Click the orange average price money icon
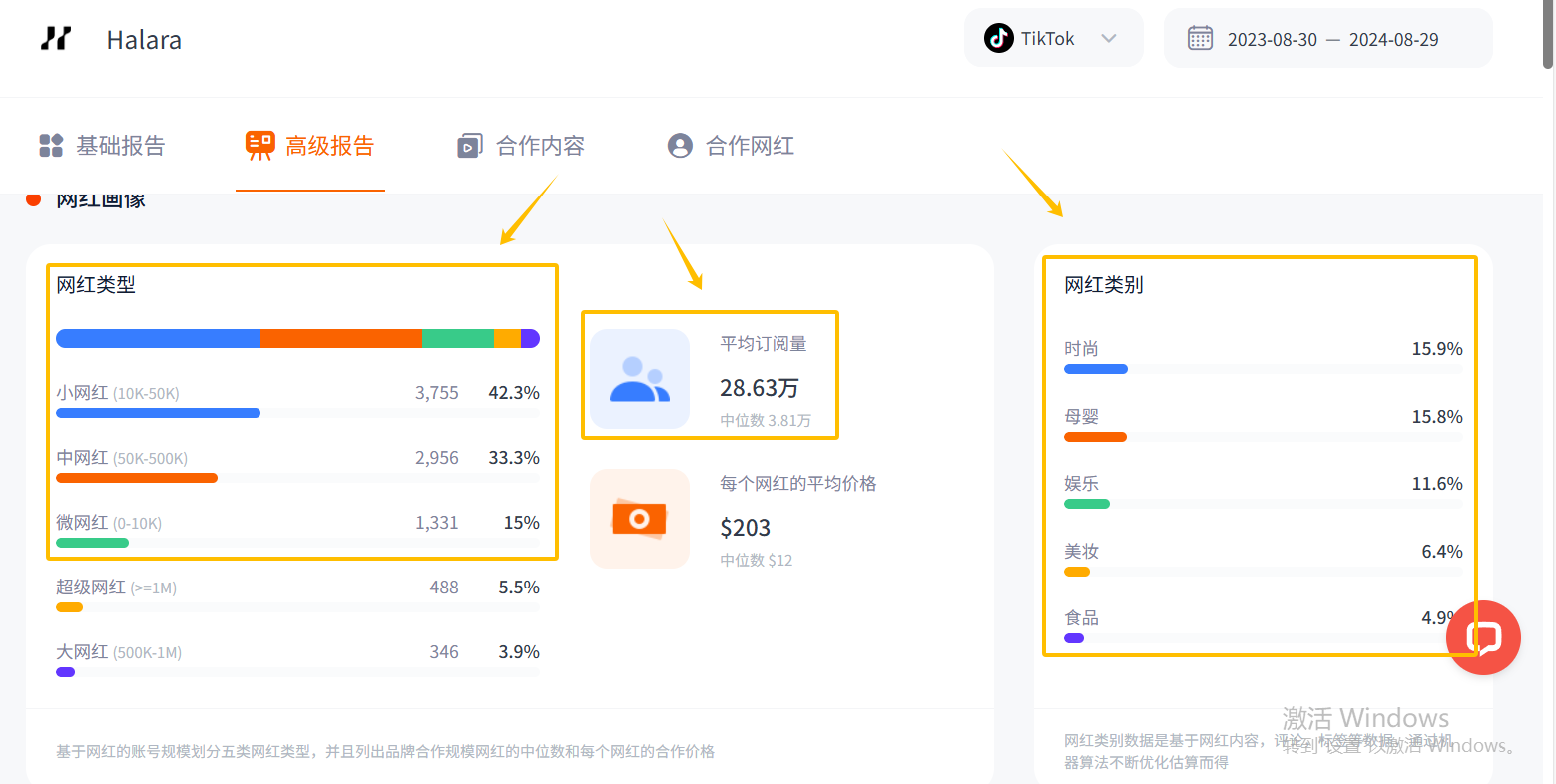 click(x=640, y=519)
